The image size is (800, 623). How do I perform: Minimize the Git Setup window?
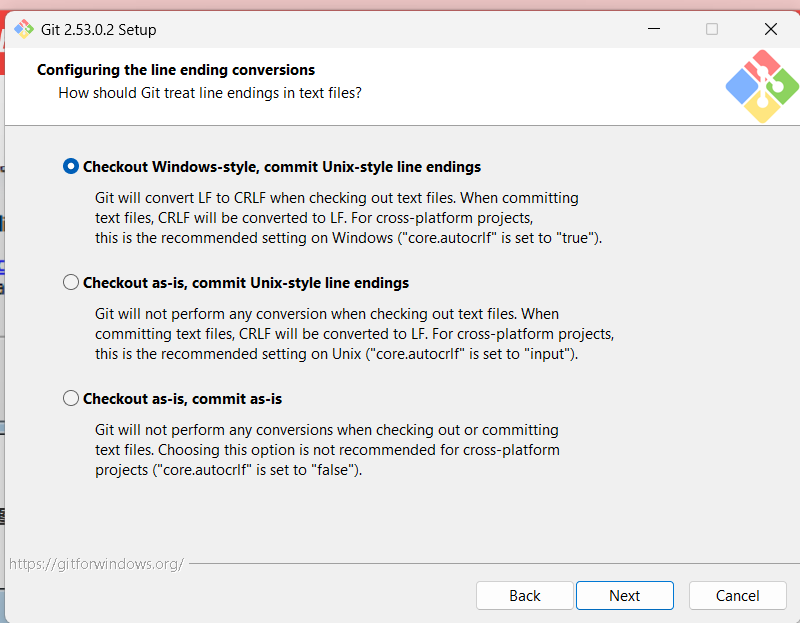[654, 29]
